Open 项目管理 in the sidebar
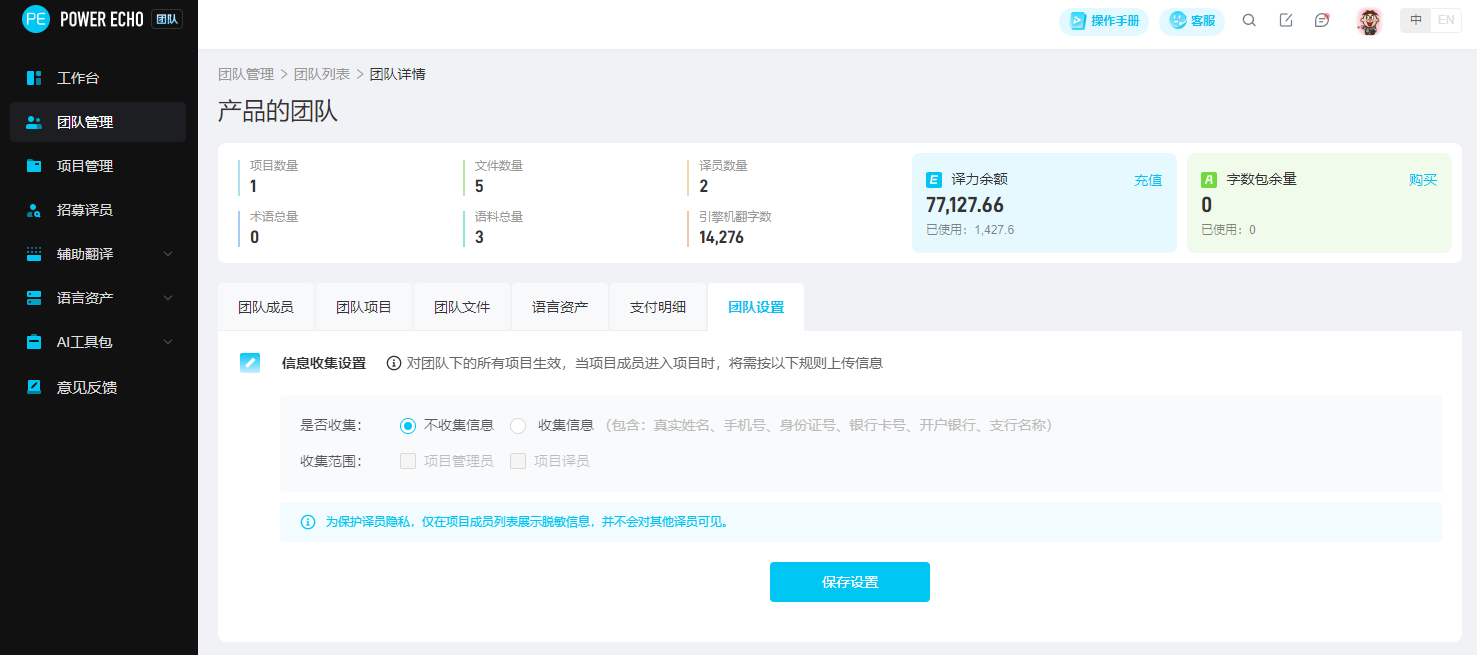The width and height of the screenshot is (1477, 655). [85, 166]
